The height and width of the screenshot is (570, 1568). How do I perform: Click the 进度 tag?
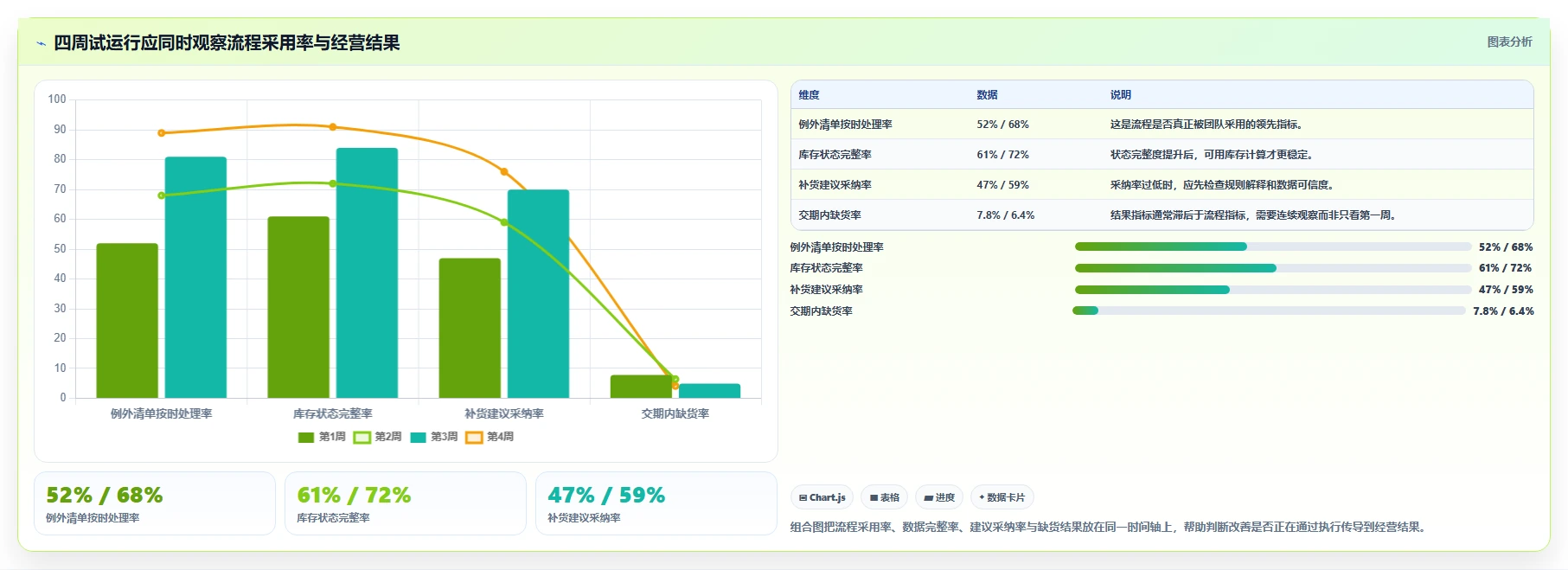pos(939,497)
